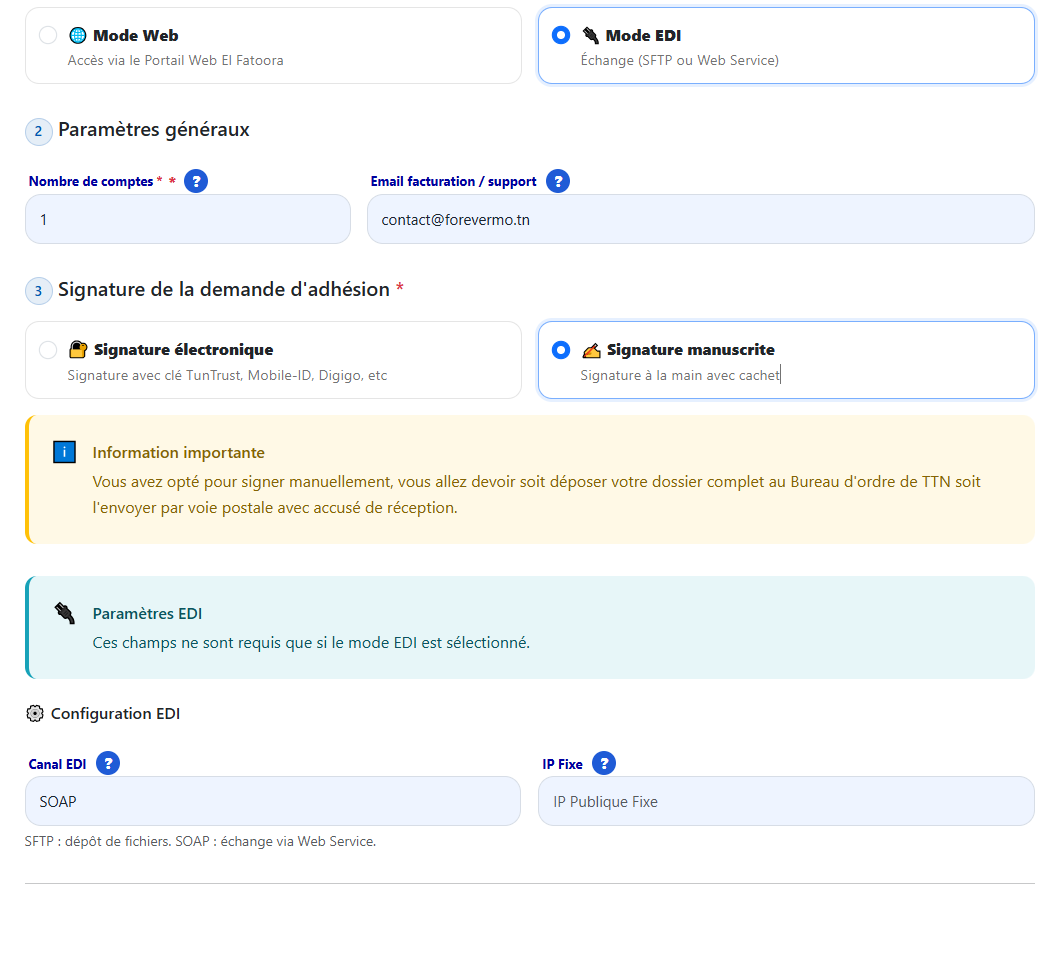This screenshot has height=964, width=1042.
Task: Click the email field containing contact@forevermo.tn
Action: [x=700, y=219]
